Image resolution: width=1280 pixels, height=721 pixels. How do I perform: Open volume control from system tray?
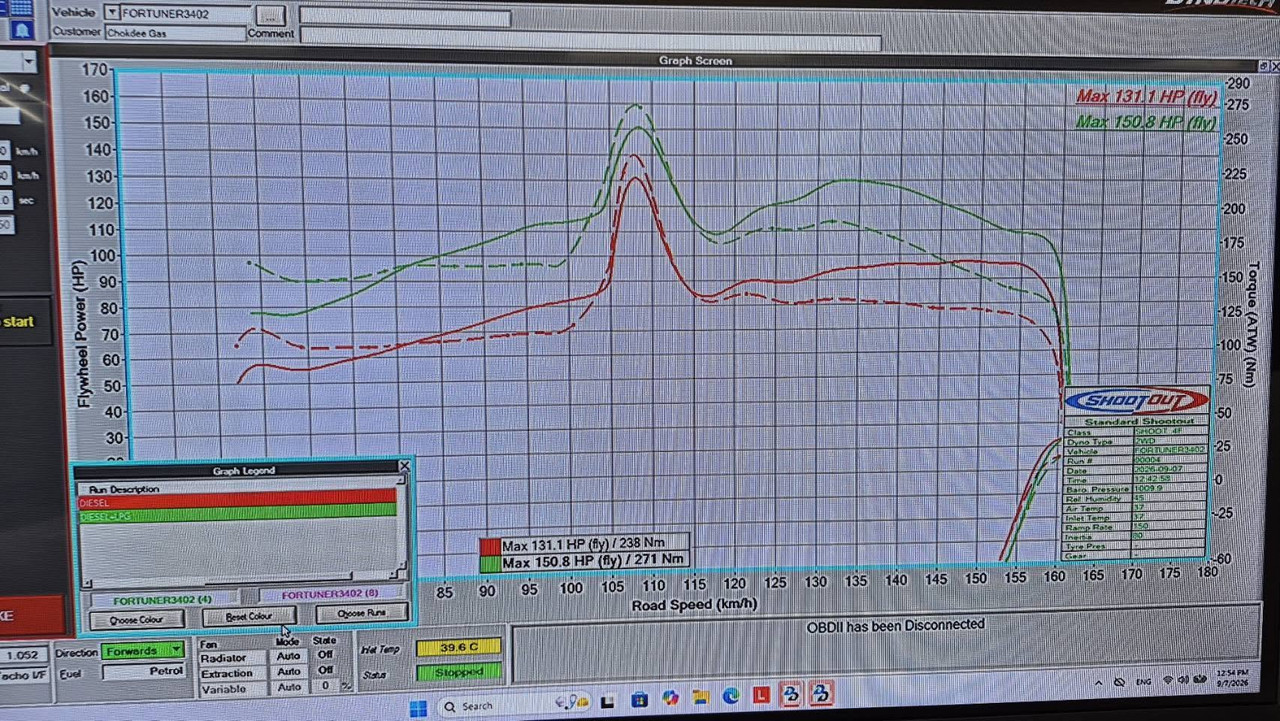coord(1184,680)
